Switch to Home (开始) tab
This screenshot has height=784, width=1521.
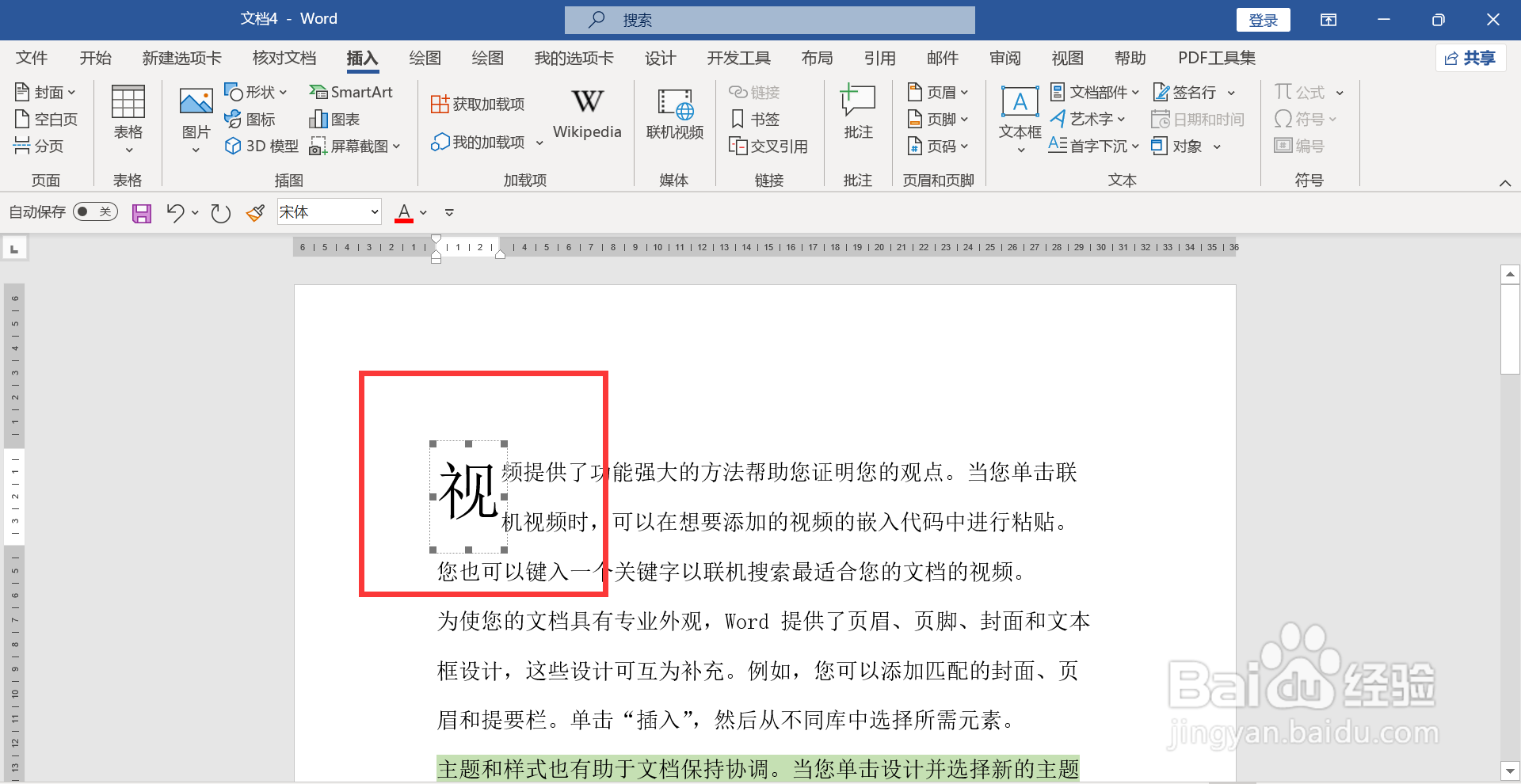(x=95, y=59)
